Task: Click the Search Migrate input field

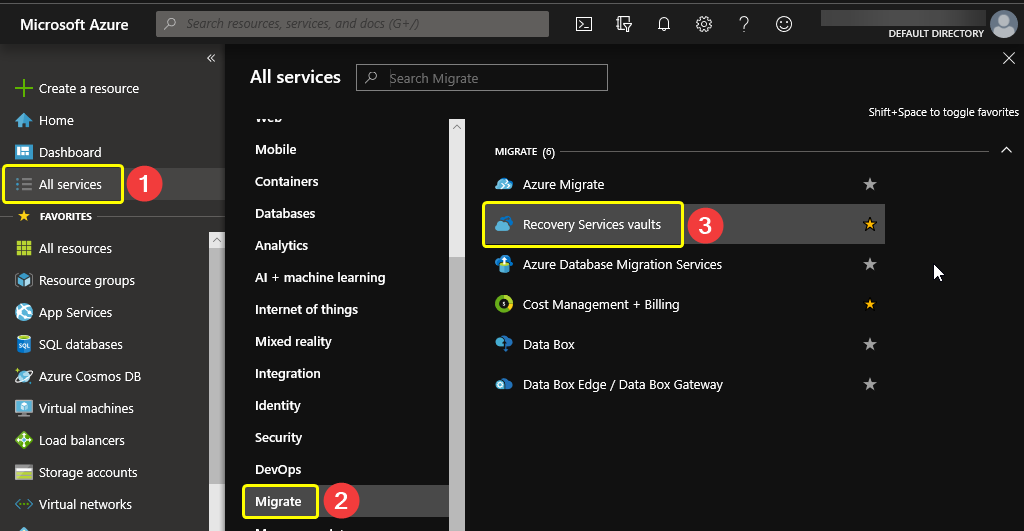Action: click(x=482, y=78)
